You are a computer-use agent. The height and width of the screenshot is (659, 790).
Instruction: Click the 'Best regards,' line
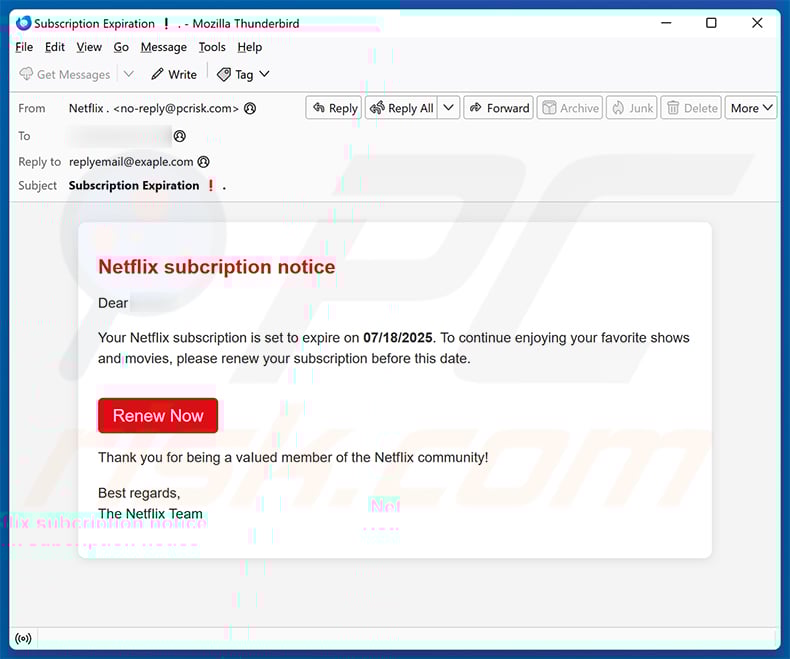(x=139, y=493)
